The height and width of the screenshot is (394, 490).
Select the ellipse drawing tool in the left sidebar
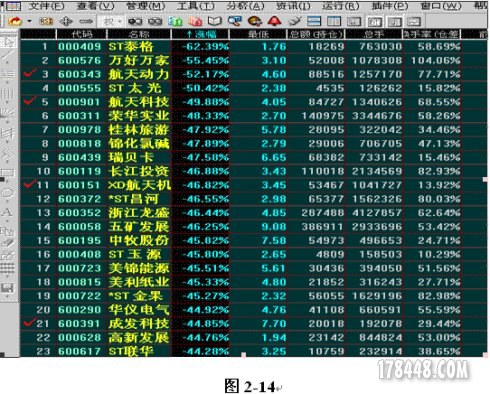click(7, 193)
